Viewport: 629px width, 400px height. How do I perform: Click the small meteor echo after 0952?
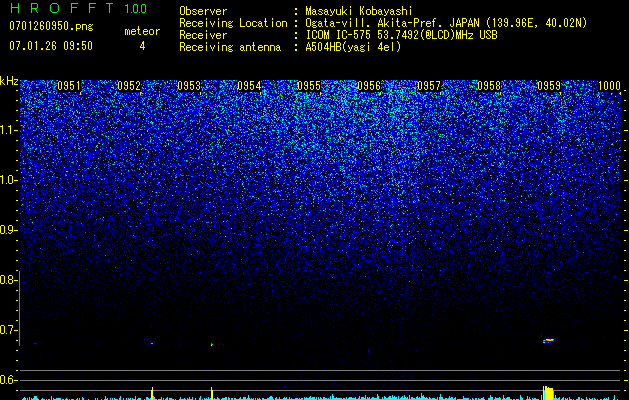(152, 343)
